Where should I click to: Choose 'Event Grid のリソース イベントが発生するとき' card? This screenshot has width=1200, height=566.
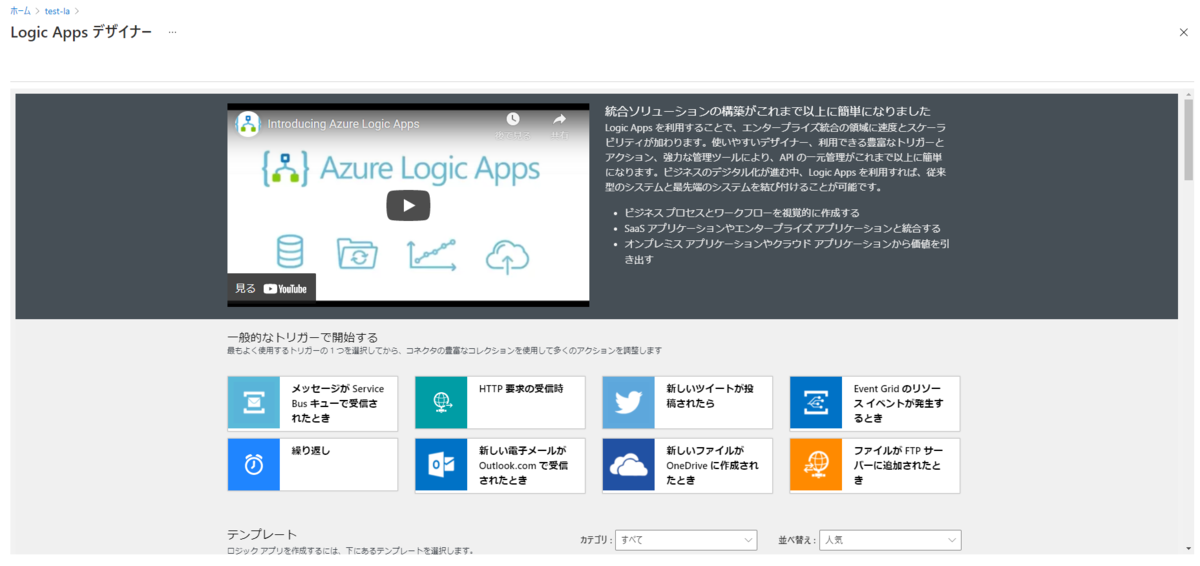[875, 402]
